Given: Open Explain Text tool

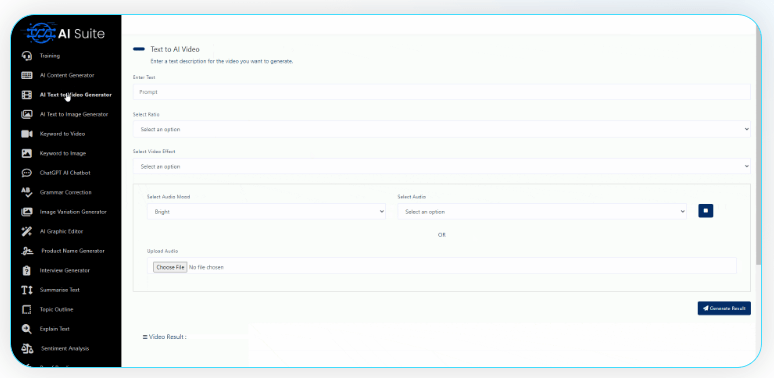Looking at the screenshot, I should coord(55,329).
